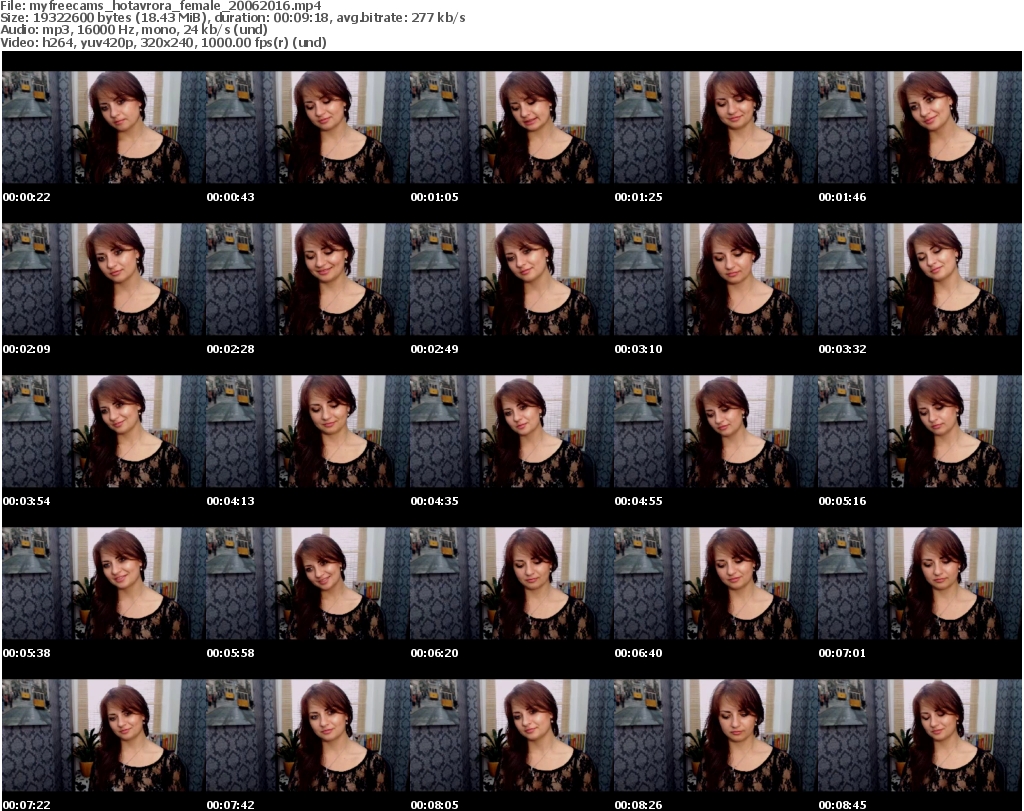Choose the frame stamped 00:08:05

click(x=512, y=736)
